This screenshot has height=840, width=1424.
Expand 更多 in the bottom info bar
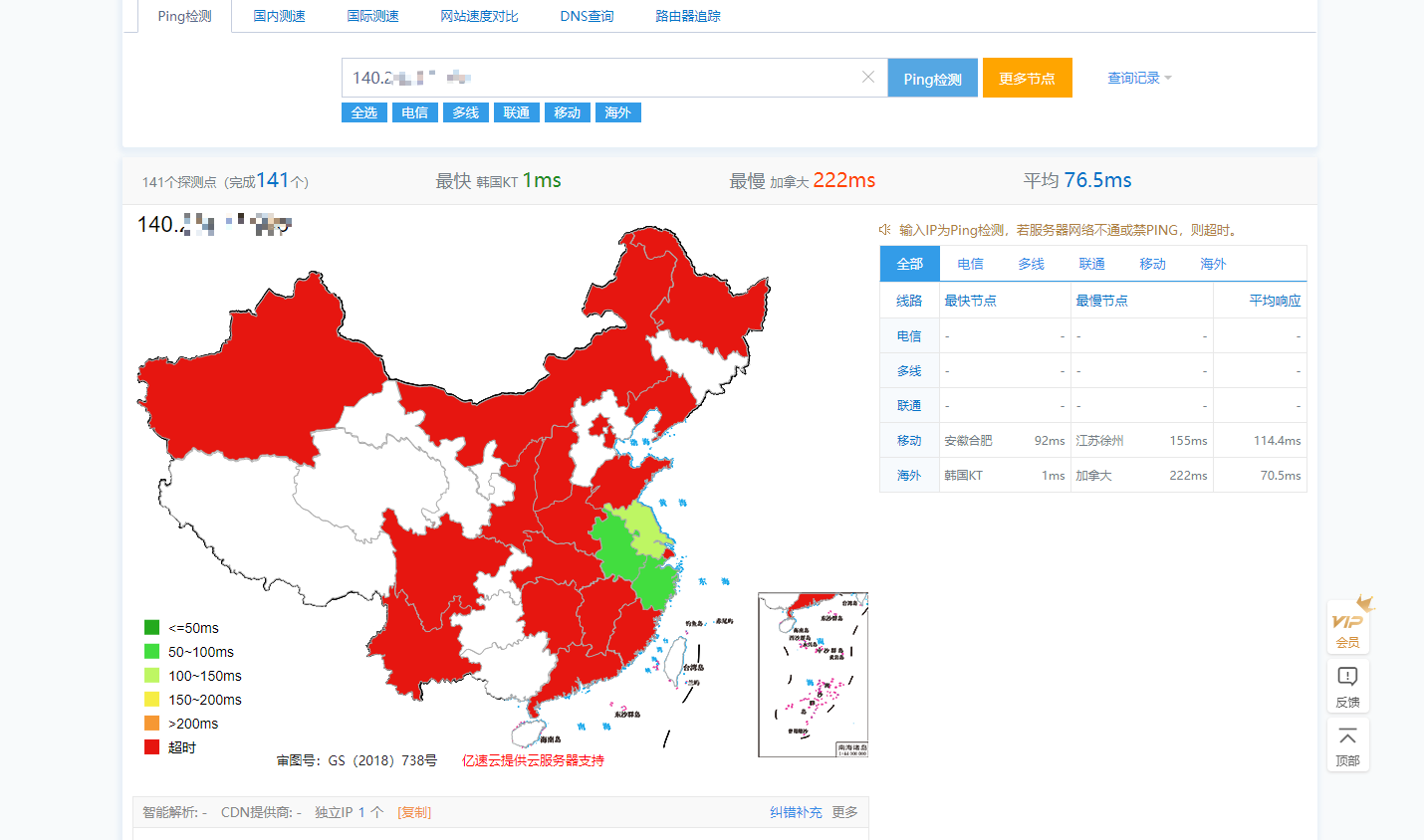(x=844, y=812)
